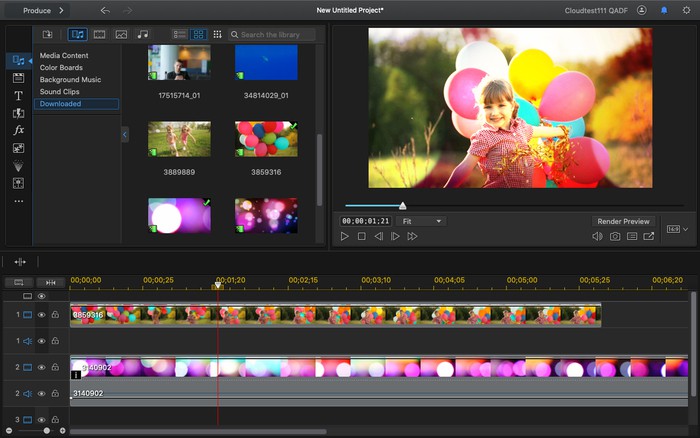Toggle lock on video track 2

(x=55, y=368)
